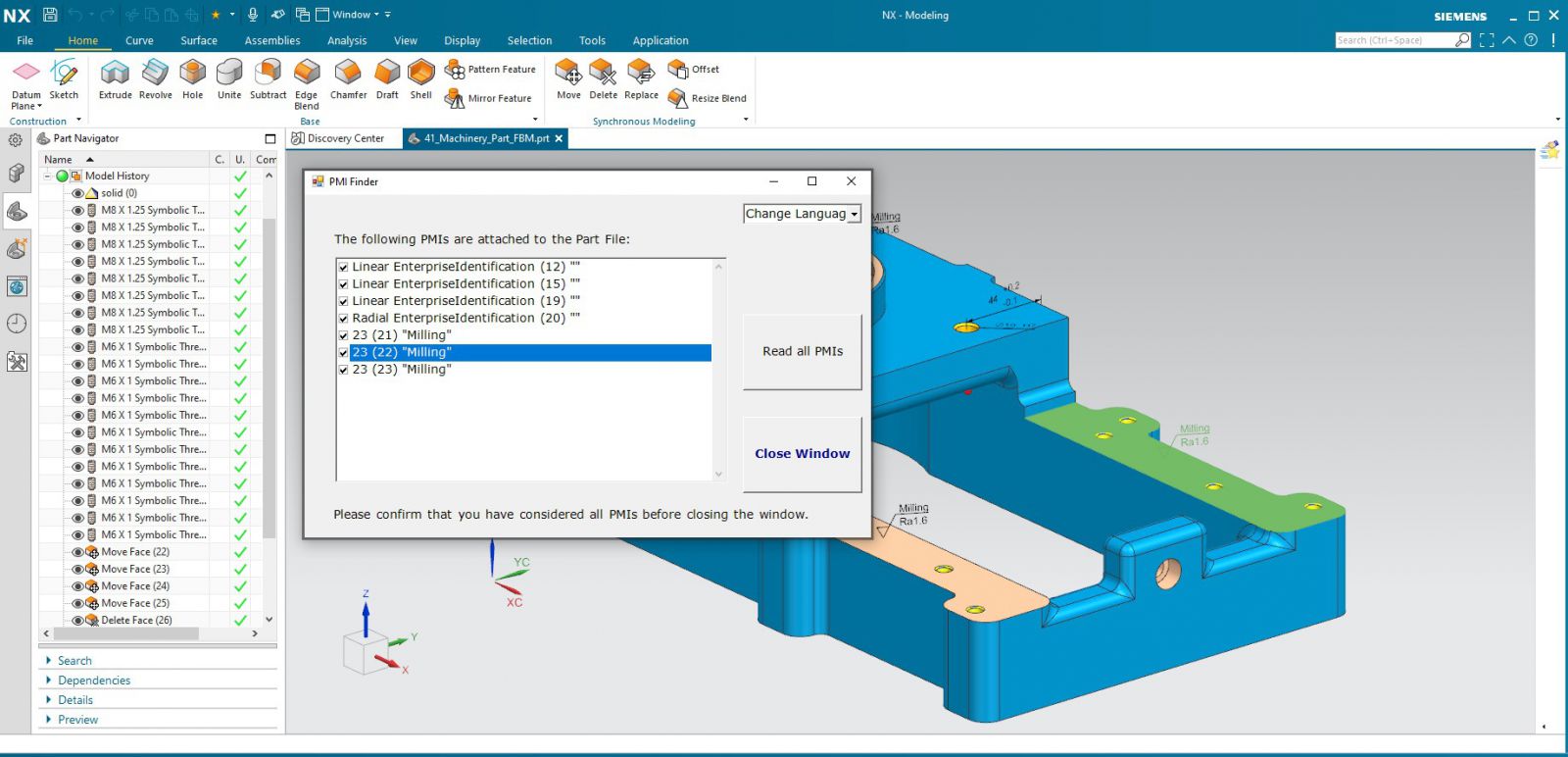1568x757 pixels.
Task: Select the Resize Blend tool
Action: tap(707, 98)
